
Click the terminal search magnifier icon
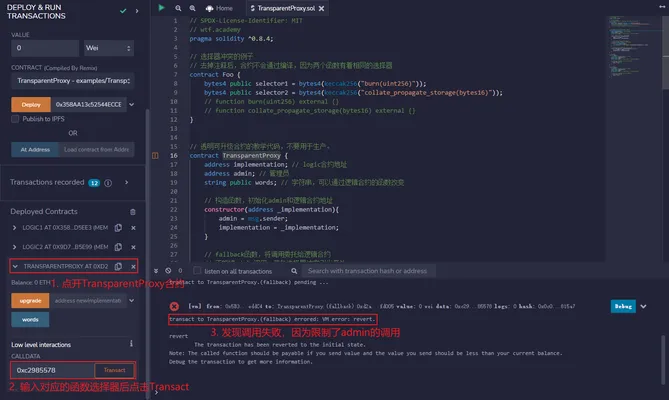294,271
